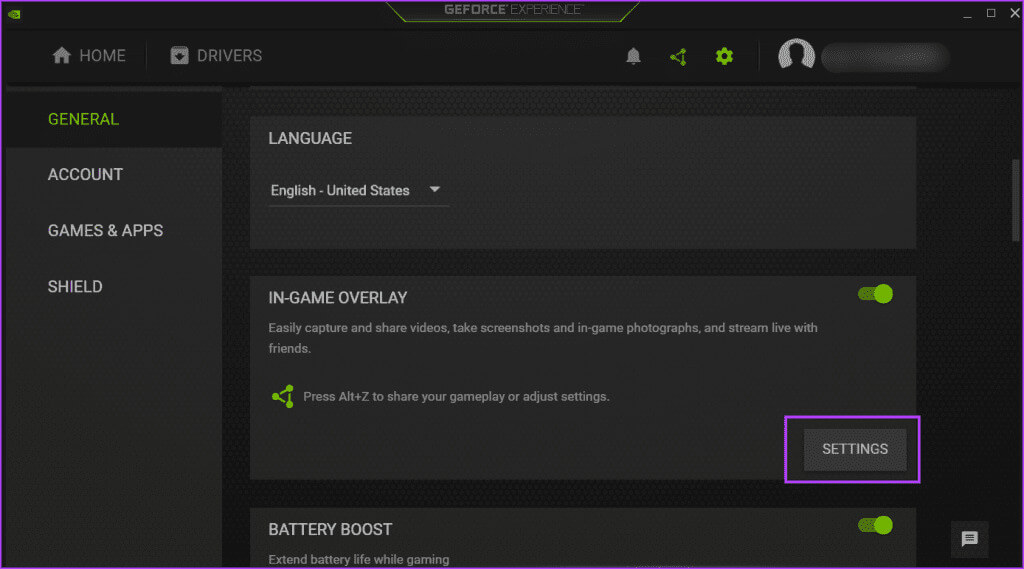This screenshot has width=1024, height=569.
Task: Click the Drivers download icon
Action: click(179, 56)
